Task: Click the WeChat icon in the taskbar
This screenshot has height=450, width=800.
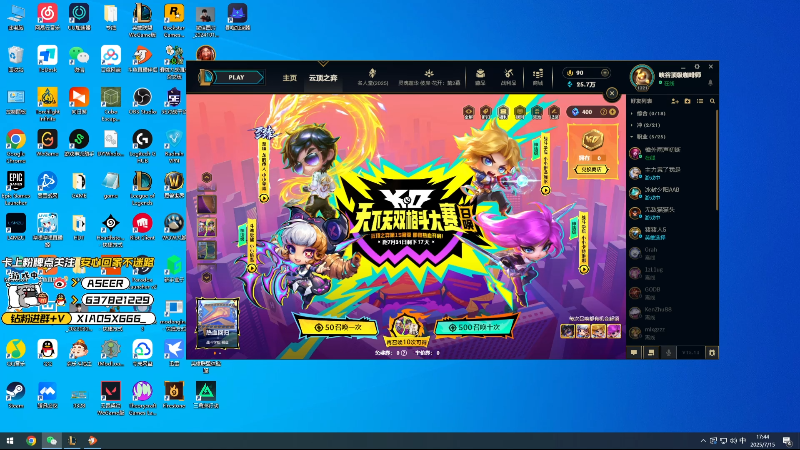Action: (52, 441)
